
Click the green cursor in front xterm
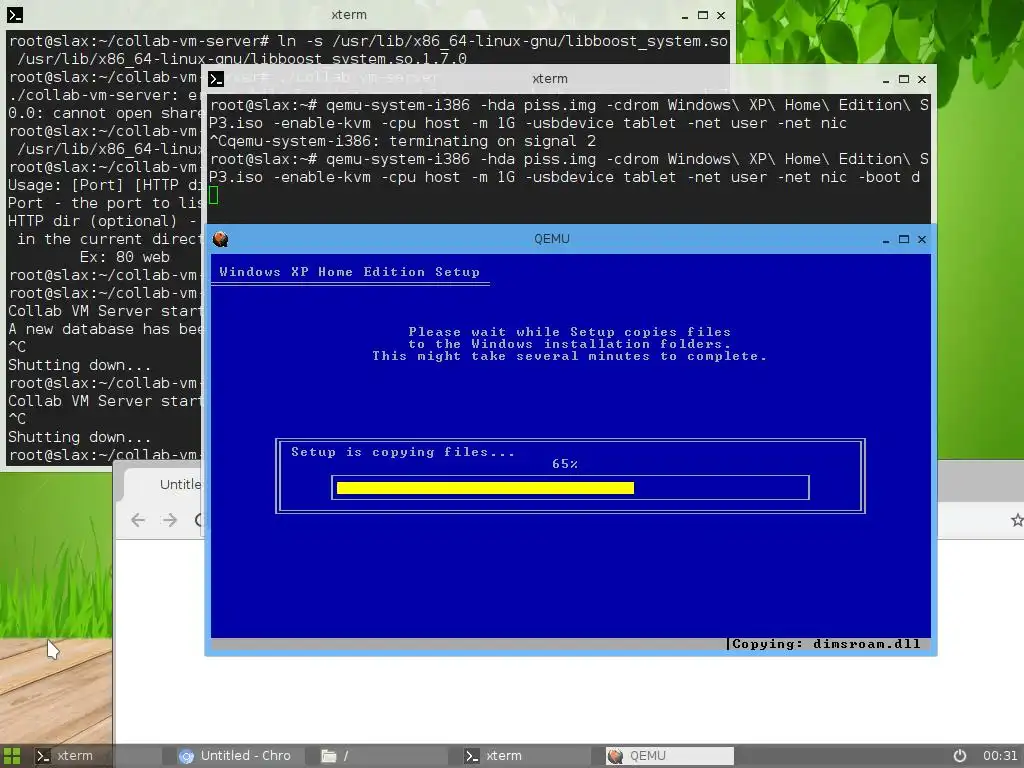[x=214, y=195]
